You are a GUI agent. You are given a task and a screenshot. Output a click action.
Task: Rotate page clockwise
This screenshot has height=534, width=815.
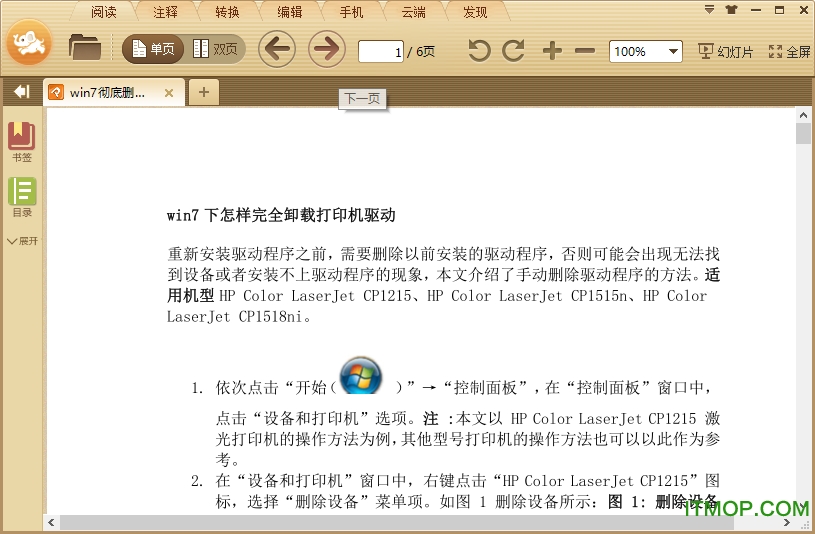[513, 50]
